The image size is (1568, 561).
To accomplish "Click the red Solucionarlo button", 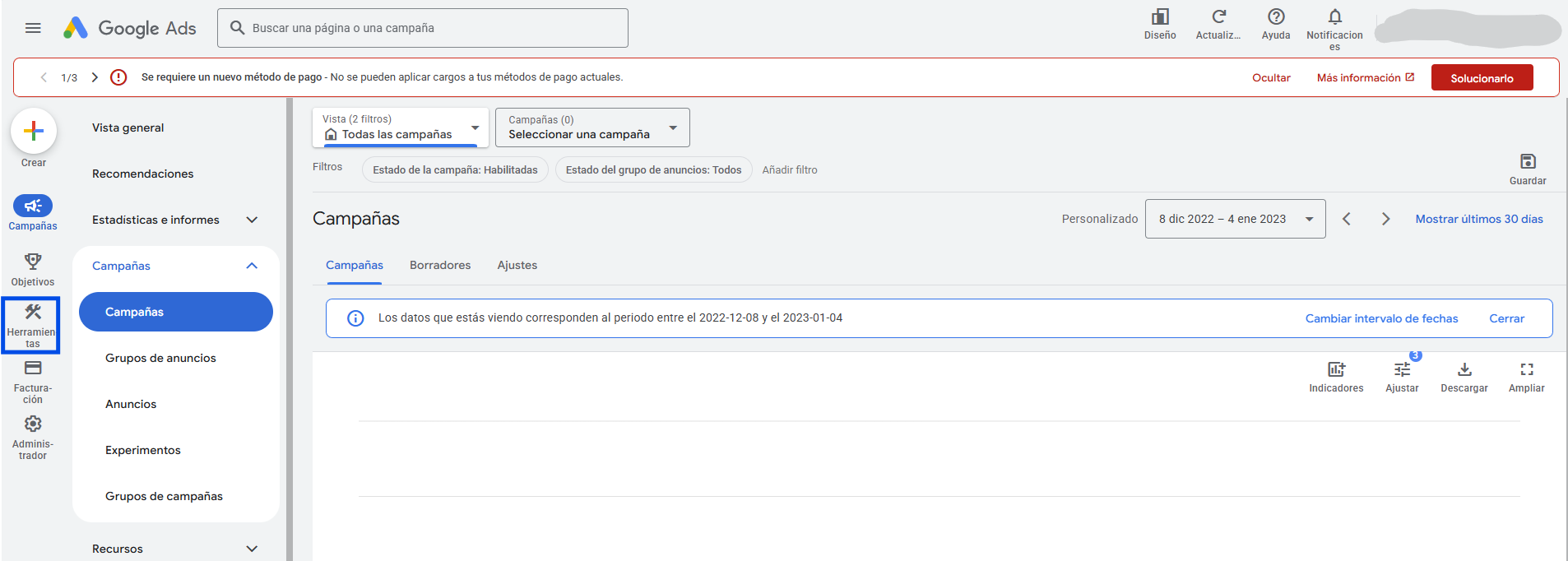I will [1482, 78].
